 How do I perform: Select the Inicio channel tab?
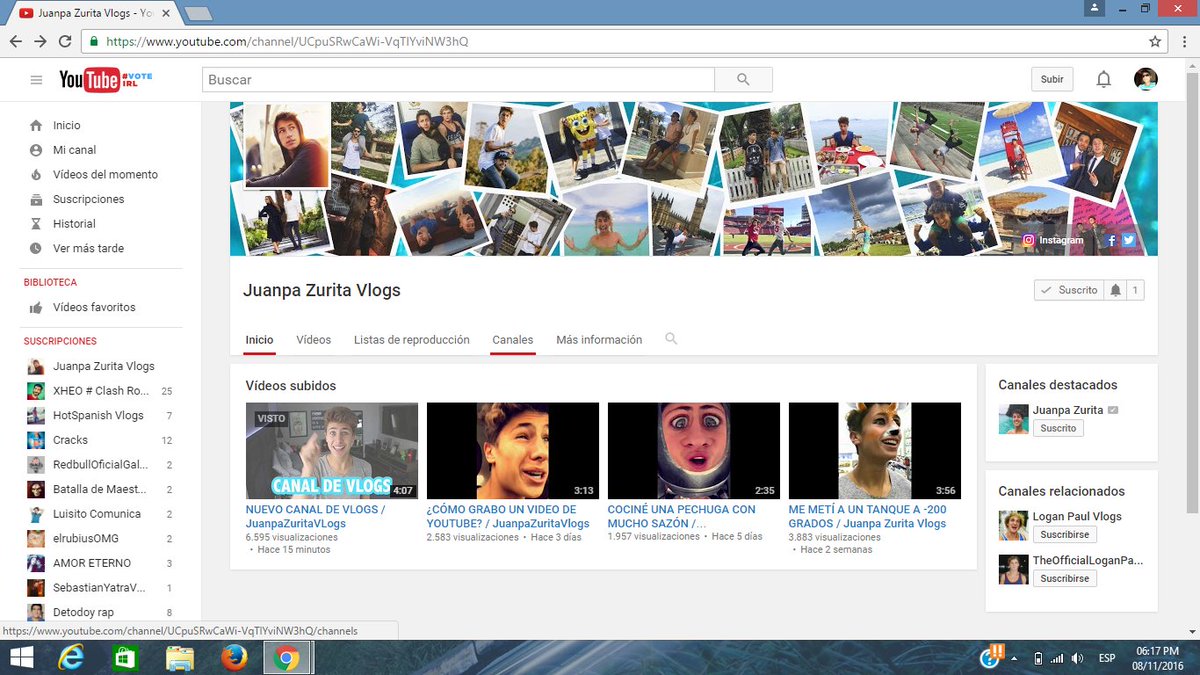[x=259, y=340]
